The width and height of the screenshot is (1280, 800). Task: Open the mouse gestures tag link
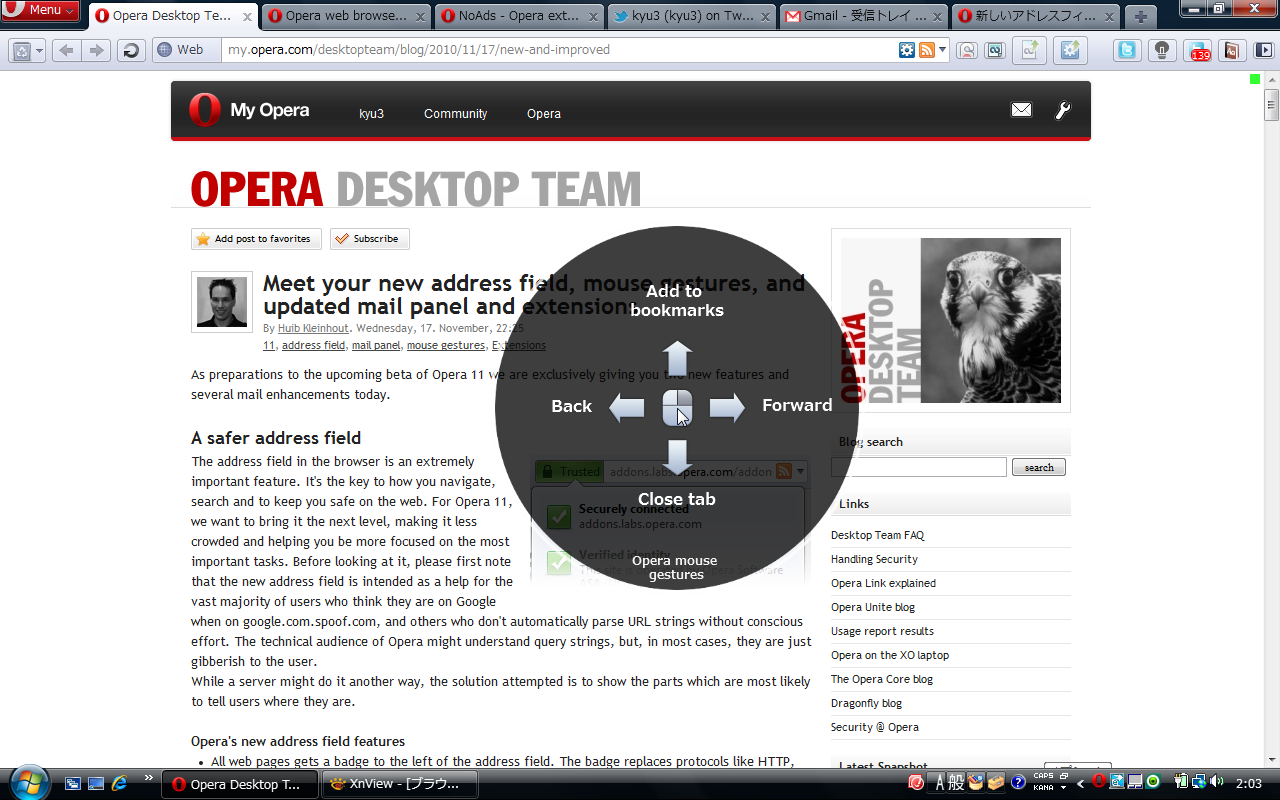[x=445, y=345]
